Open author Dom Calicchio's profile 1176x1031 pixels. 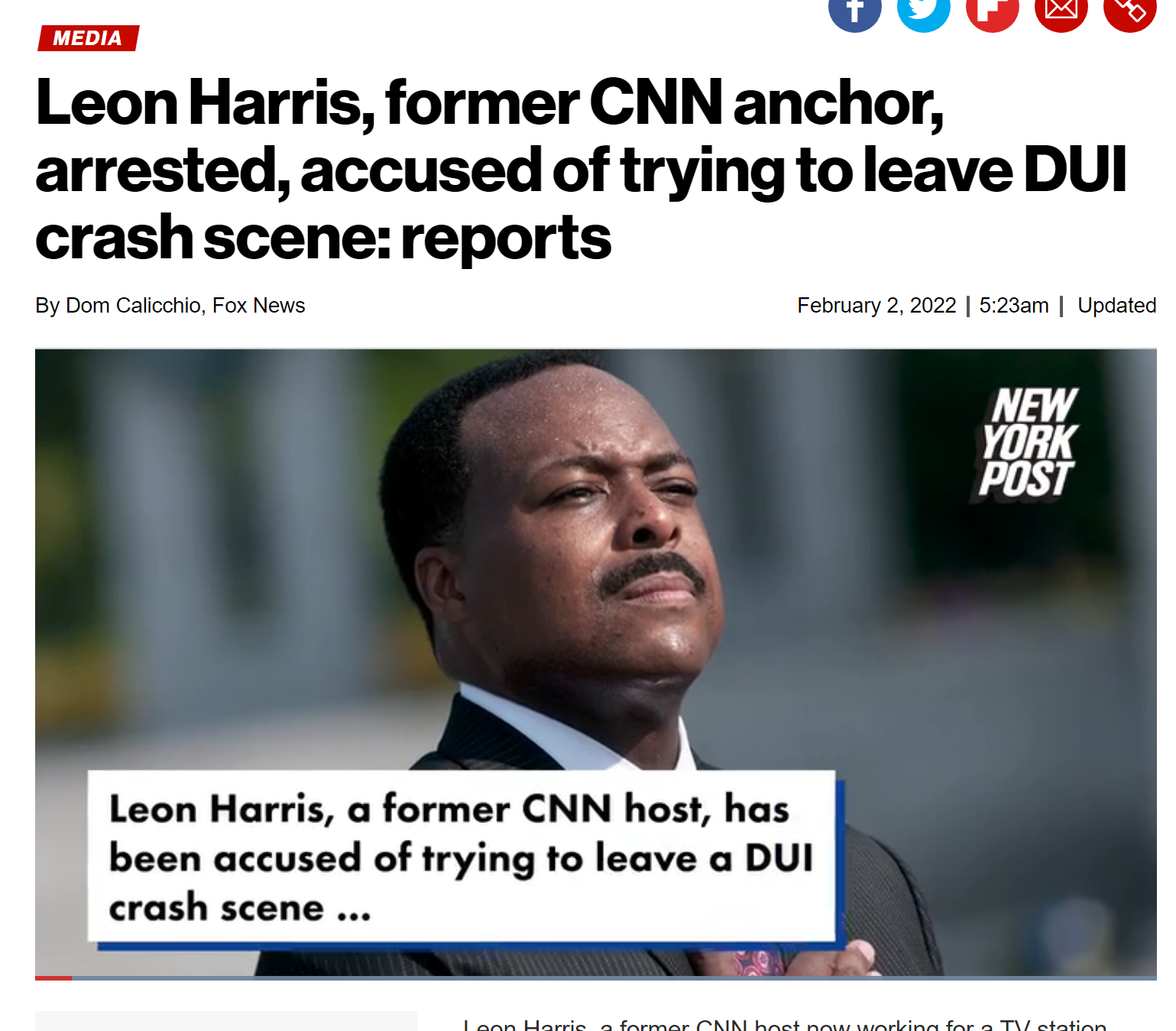(x=134, y=306)
